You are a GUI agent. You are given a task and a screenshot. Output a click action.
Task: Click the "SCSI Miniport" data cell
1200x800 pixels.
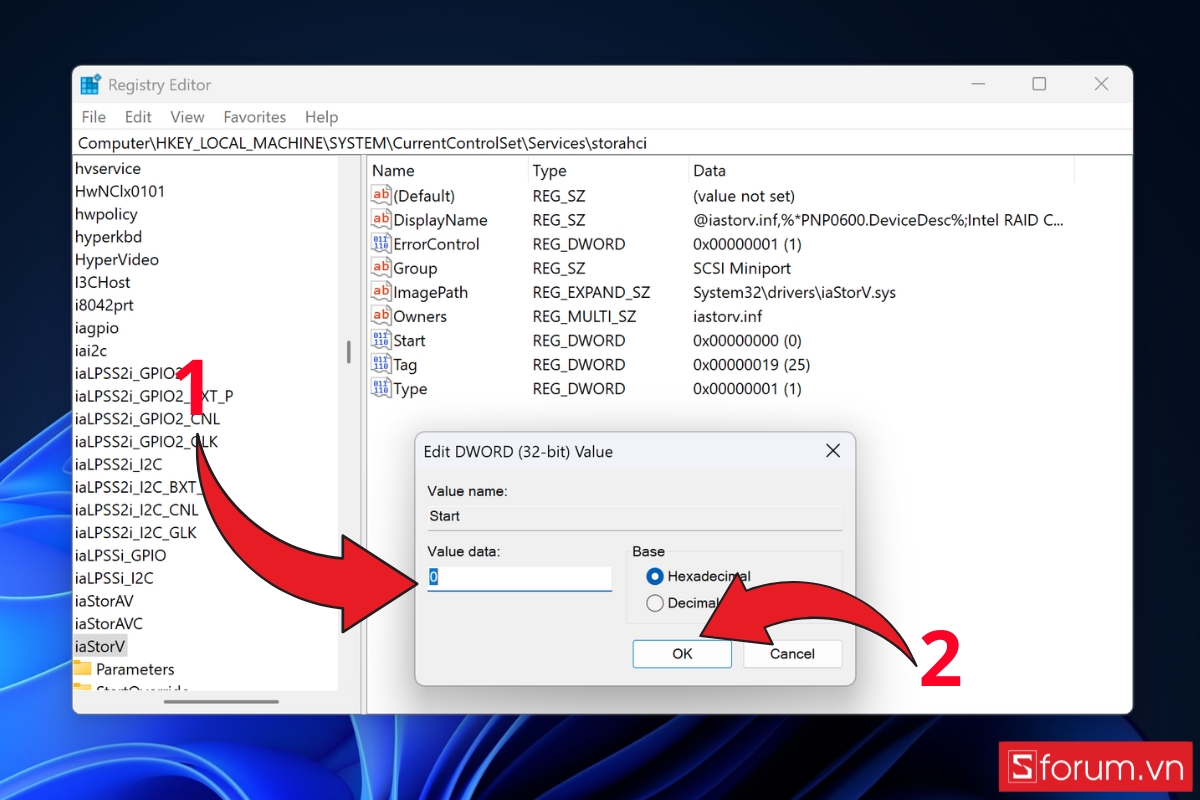click(x=742, y=268)
